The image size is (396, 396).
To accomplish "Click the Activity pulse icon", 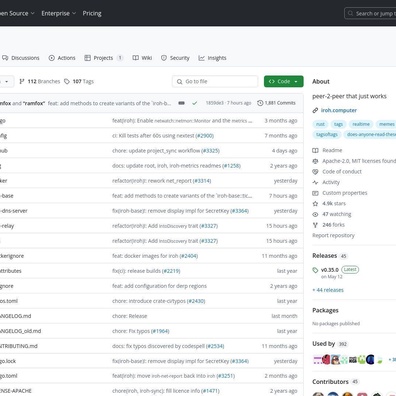I will coord(315,182).
